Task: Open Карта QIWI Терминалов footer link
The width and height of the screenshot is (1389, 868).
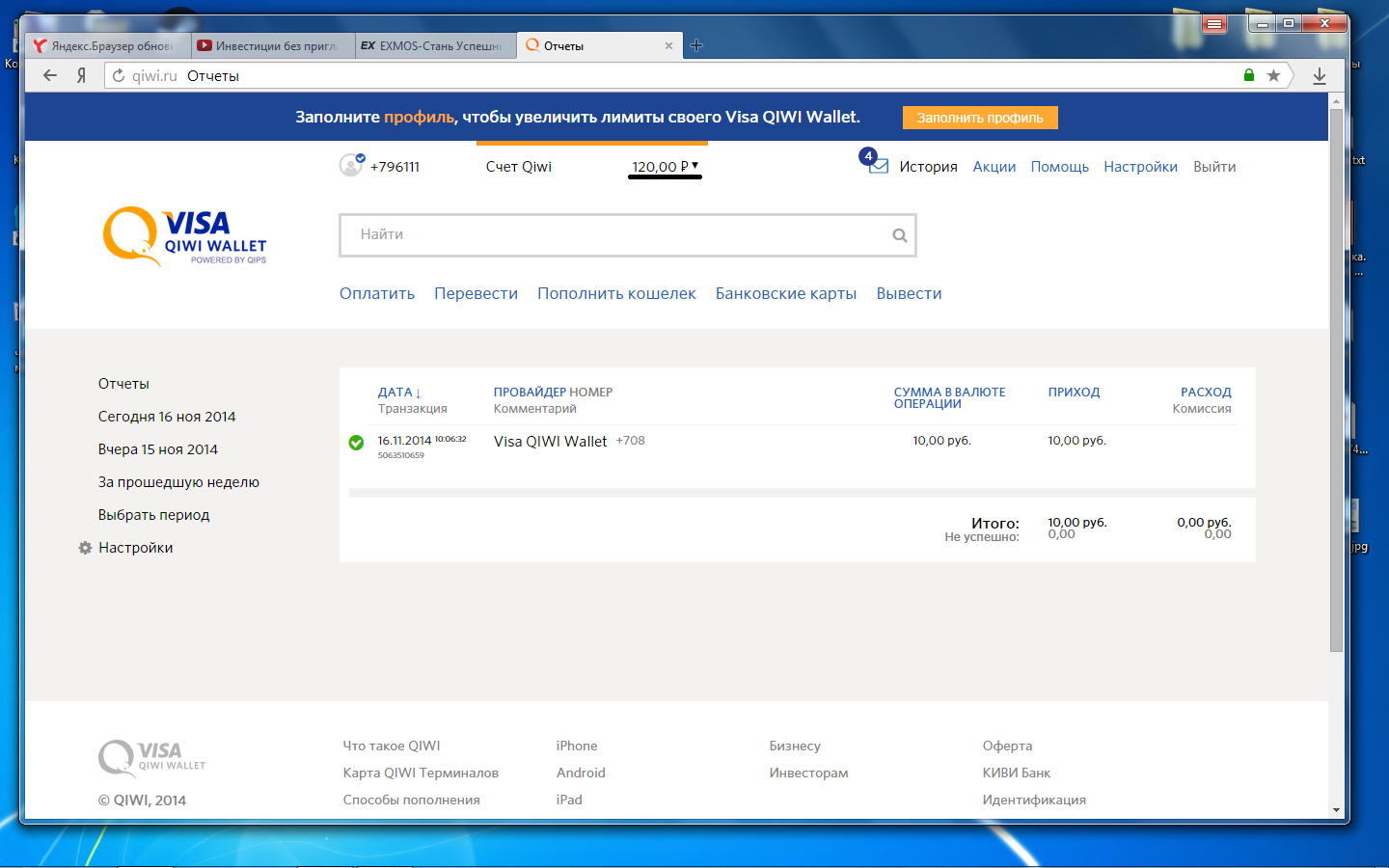Action: point(421,773)
